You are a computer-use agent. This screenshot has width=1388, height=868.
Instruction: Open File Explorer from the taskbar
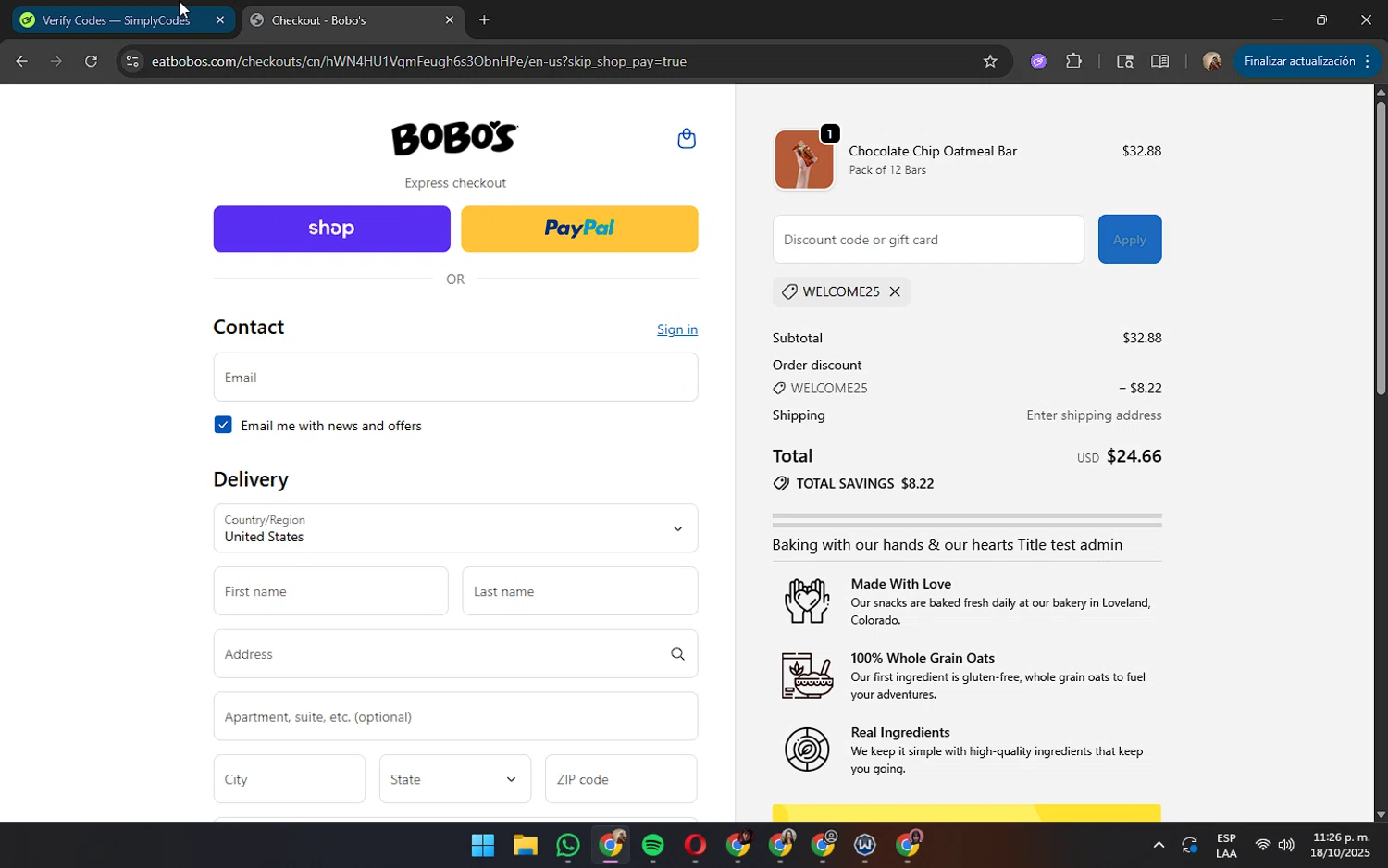(526, 845)
